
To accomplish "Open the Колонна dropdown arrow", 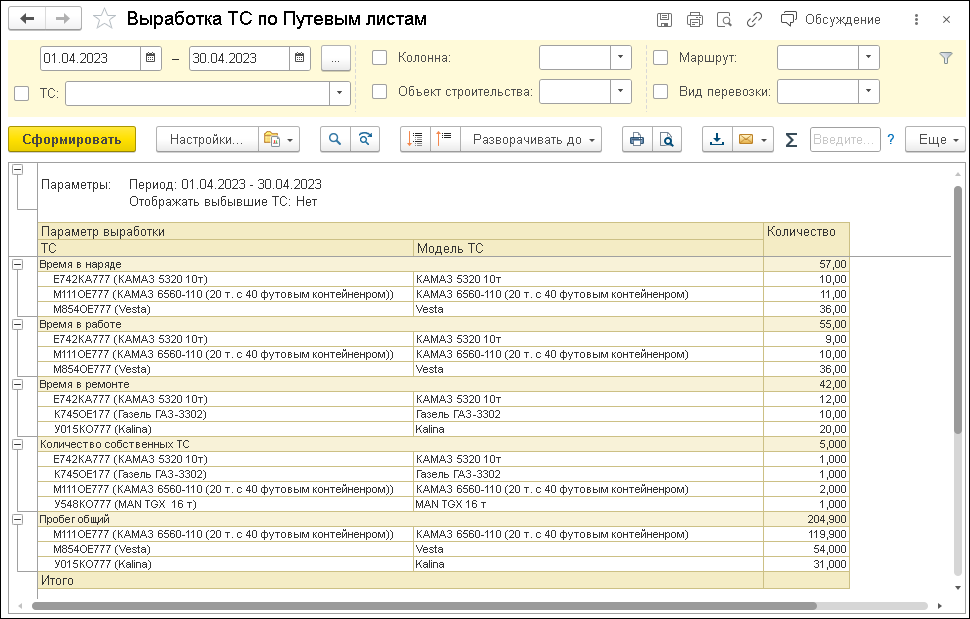I will pyautogui.click(x=620, y=58).
